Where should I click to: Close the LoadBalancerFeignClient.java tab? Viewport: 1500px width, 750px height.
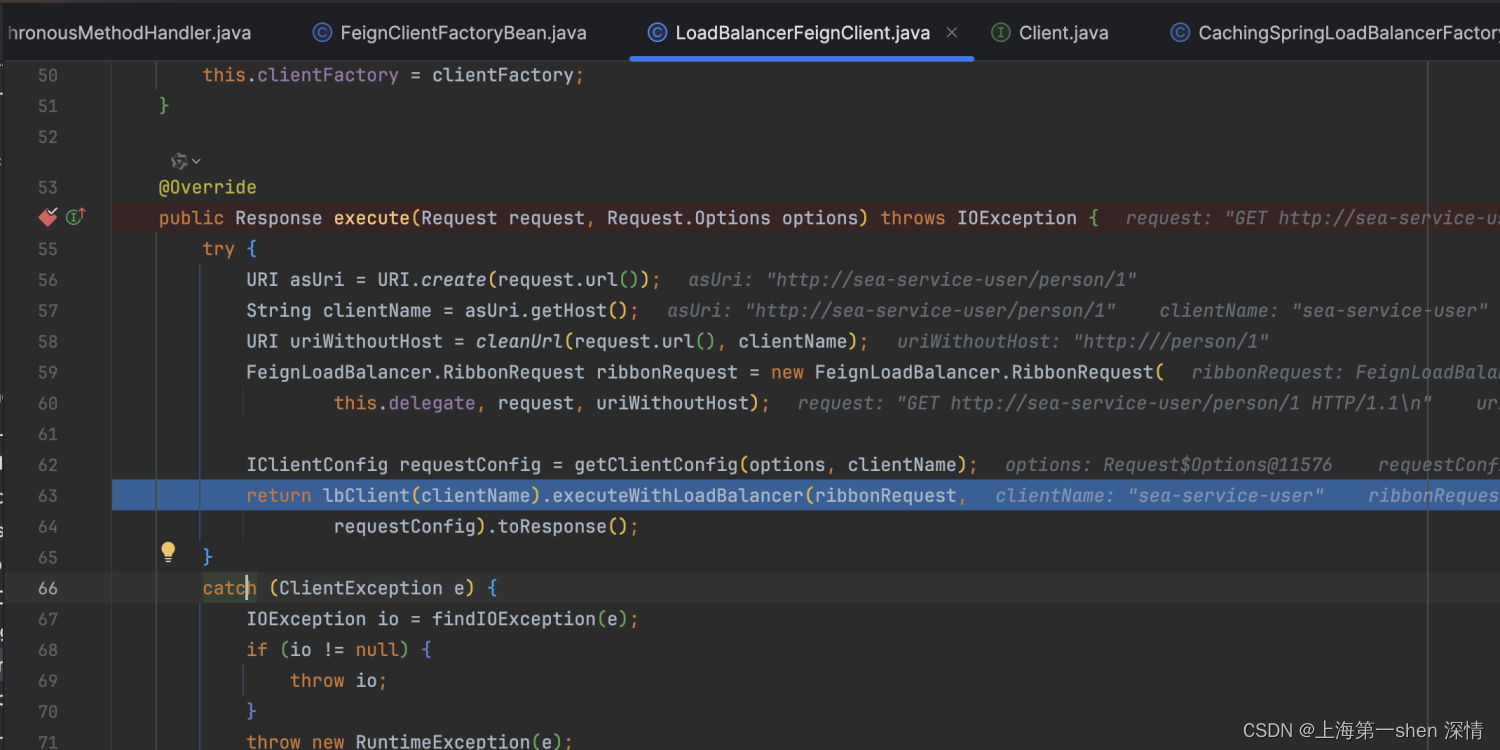[x=952, y=33]
